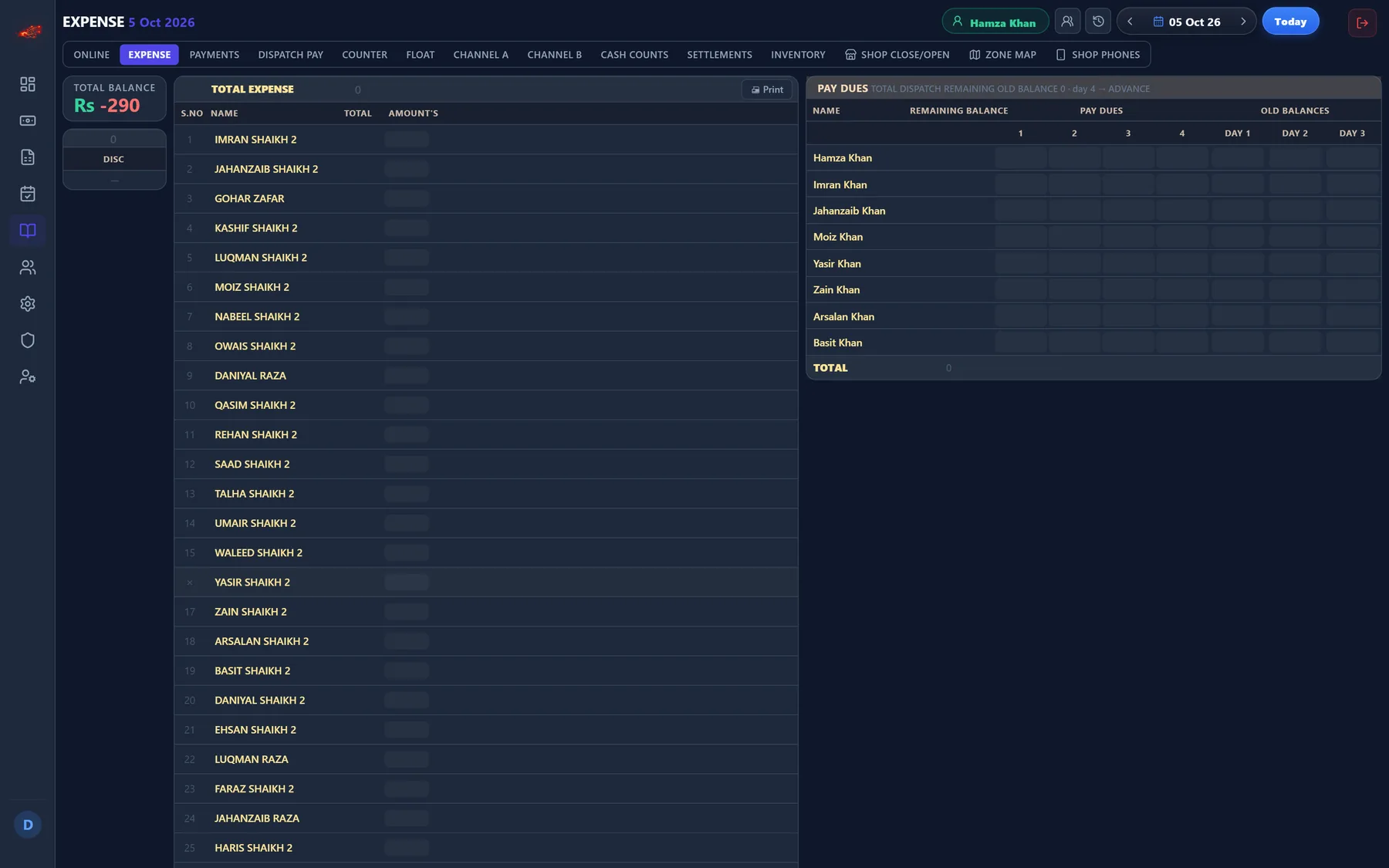
Task: Click the red app logo
Action: point(29,32)
